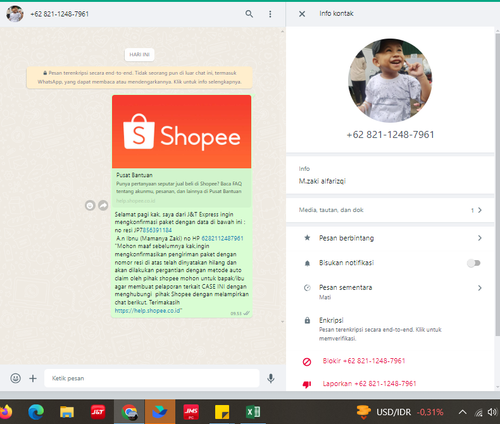Search within the chat using magnifier icon

pyautogui.click(x=249, y=14)
